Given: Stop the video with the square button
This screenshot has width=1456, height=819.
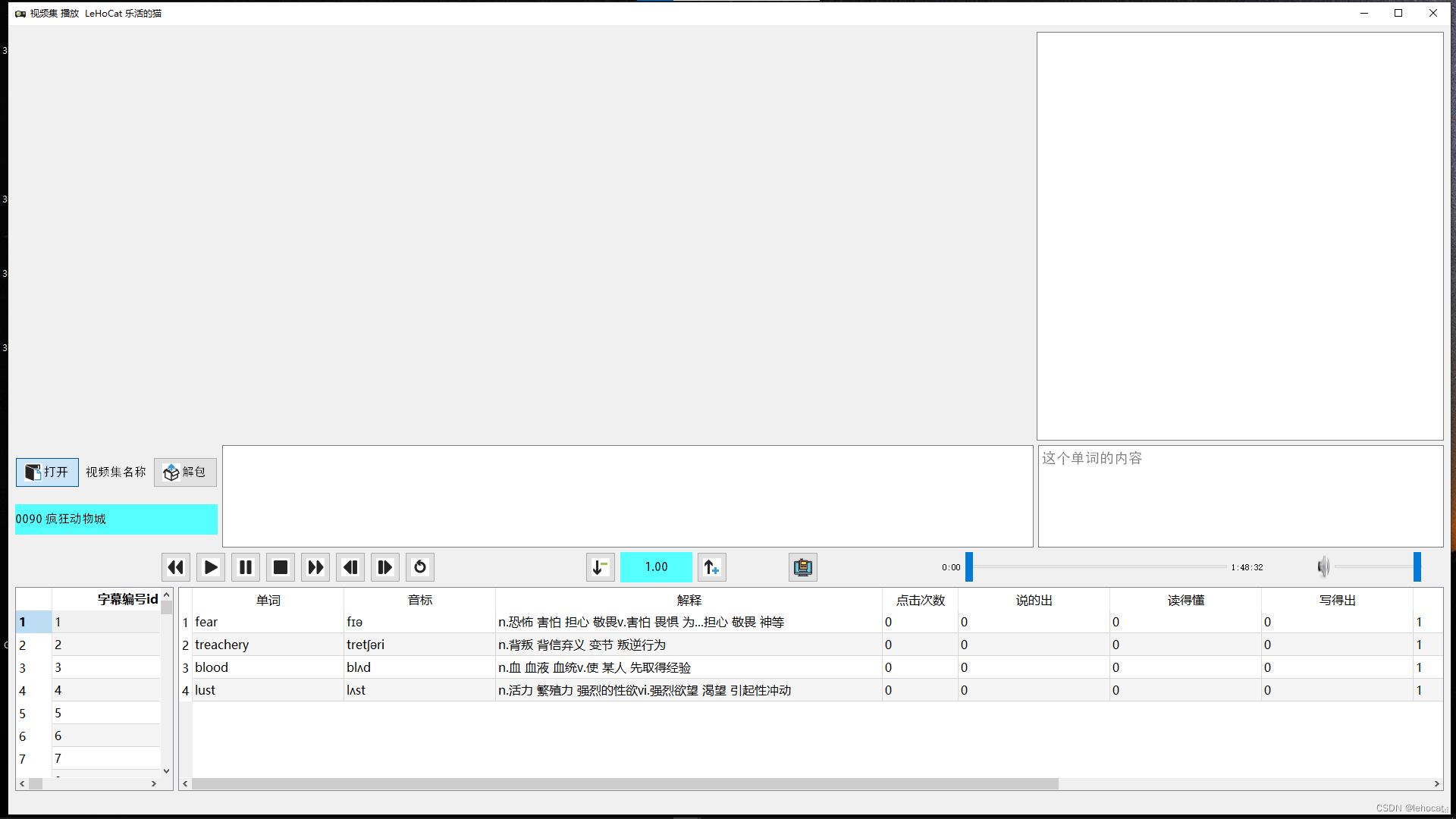Looking at the screenshot, I should tap(281, 567).
